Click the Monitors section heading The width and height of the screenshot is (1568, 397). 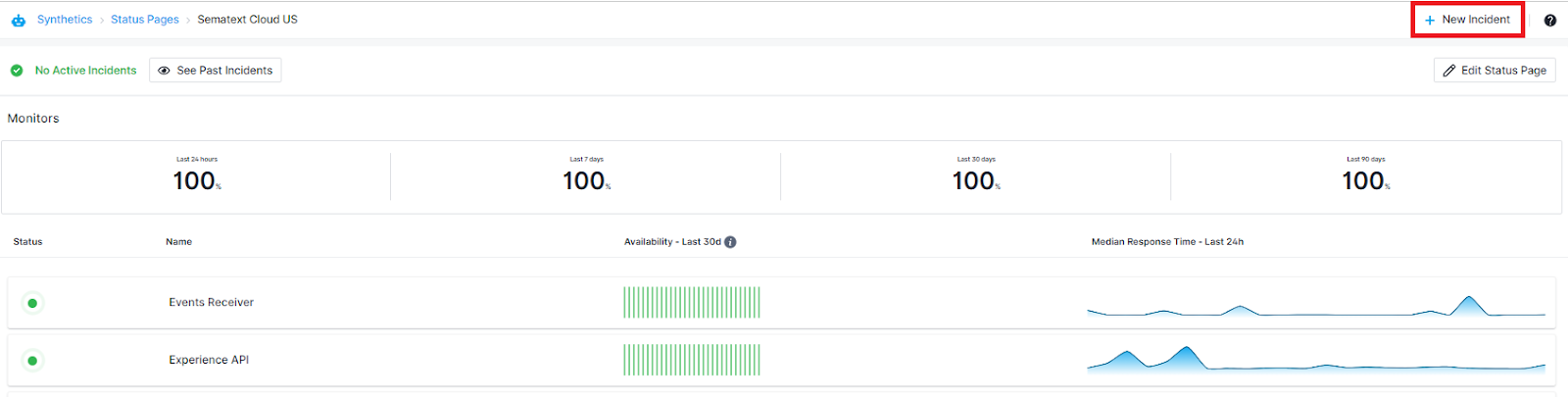pos(33,119)
